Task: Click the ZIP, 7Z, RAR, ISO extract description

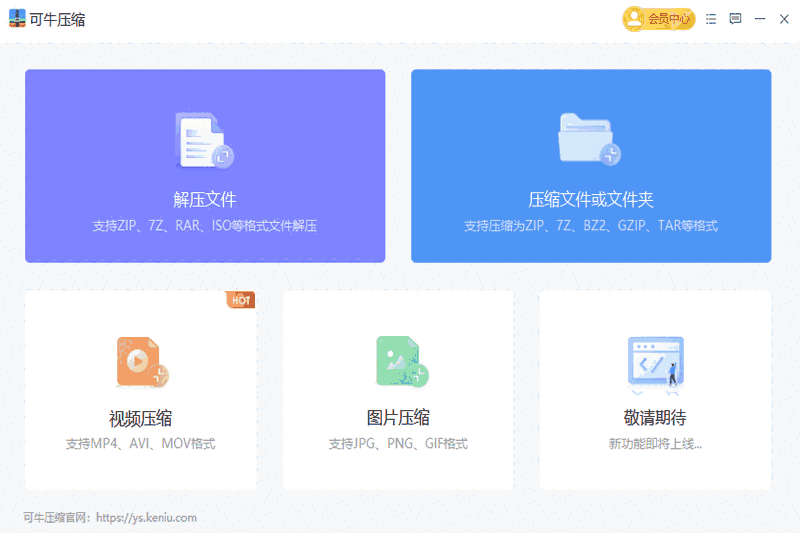Action: click(x=205, y=225)
